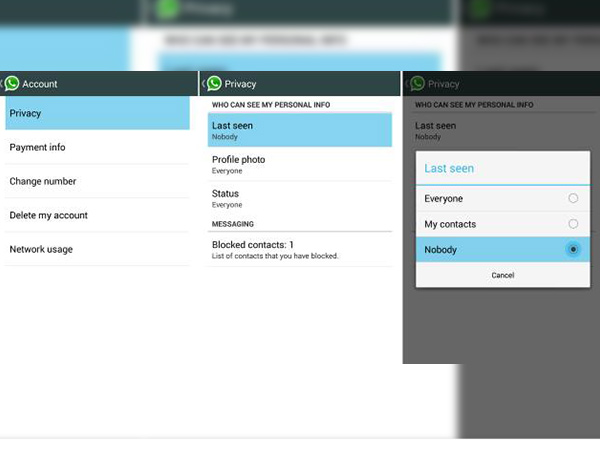Open the Status privacy setting
This screenshot has height=450, width=600.
(300, 198)
